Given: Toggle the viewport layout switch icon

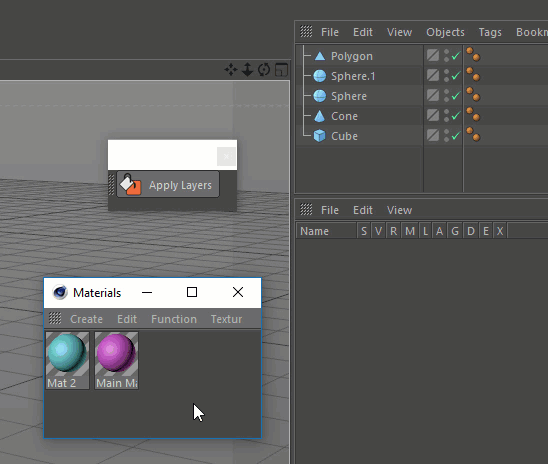Looking at the screenshot, I should 281,70.
